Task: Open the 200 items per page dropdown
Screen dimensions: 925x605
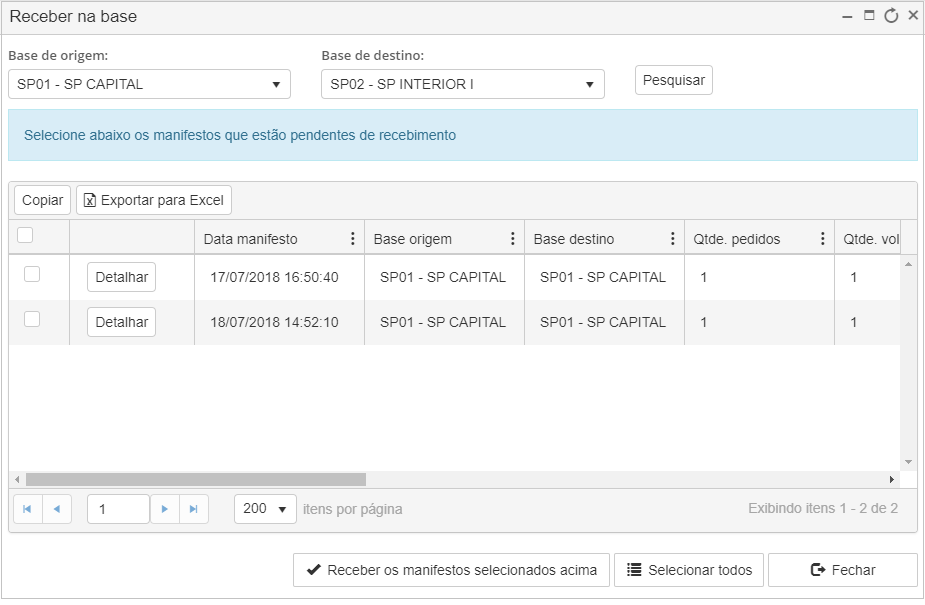Action: coord(265,509)
